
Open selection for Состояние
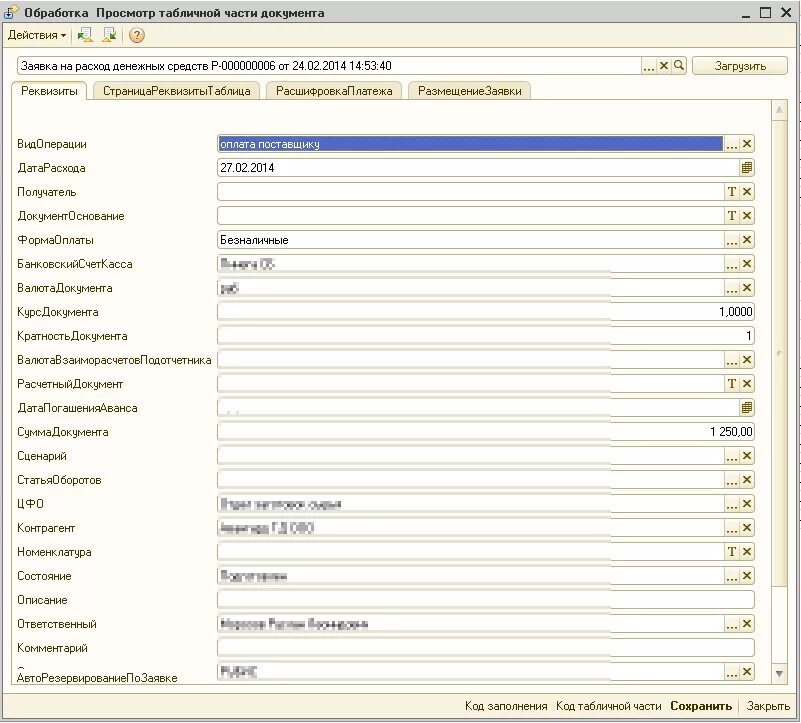pos(732,576)
